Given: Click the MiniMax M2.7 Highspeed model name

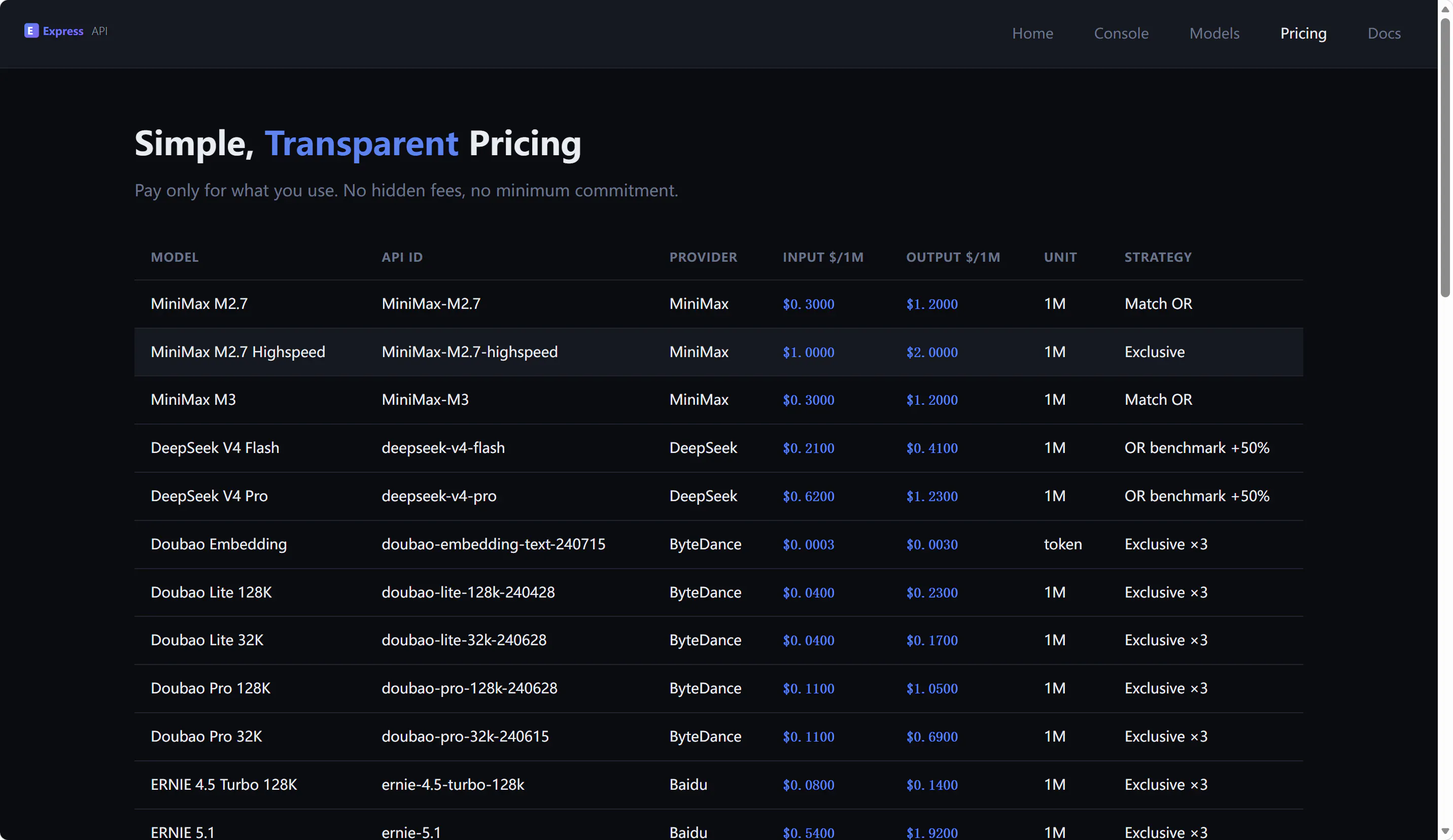Looking at the screenshot, I should click(x=237, y=352).
